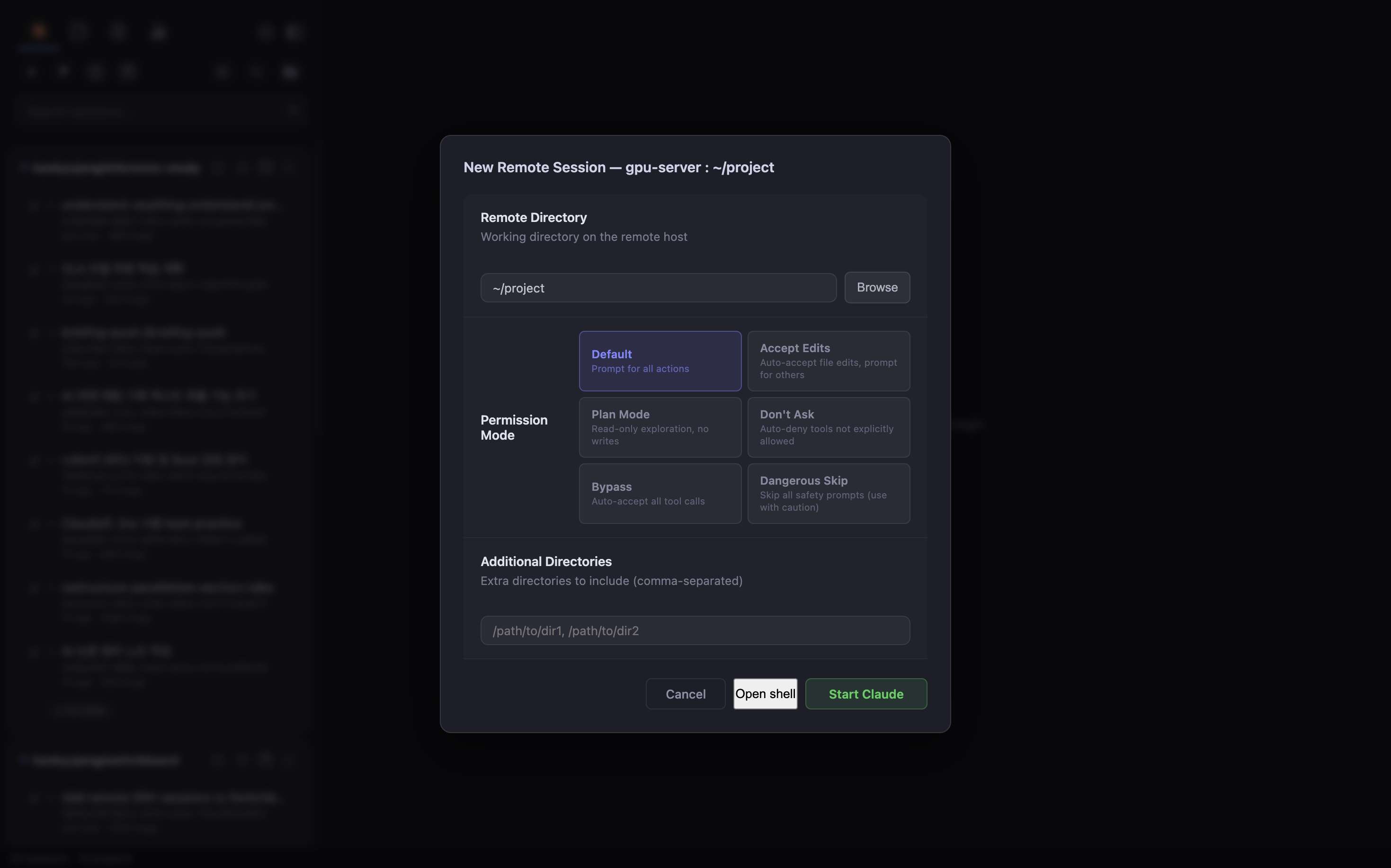Select the Default permission mode
This screenshot has height=868, width=1391.
tap(660, 361)
